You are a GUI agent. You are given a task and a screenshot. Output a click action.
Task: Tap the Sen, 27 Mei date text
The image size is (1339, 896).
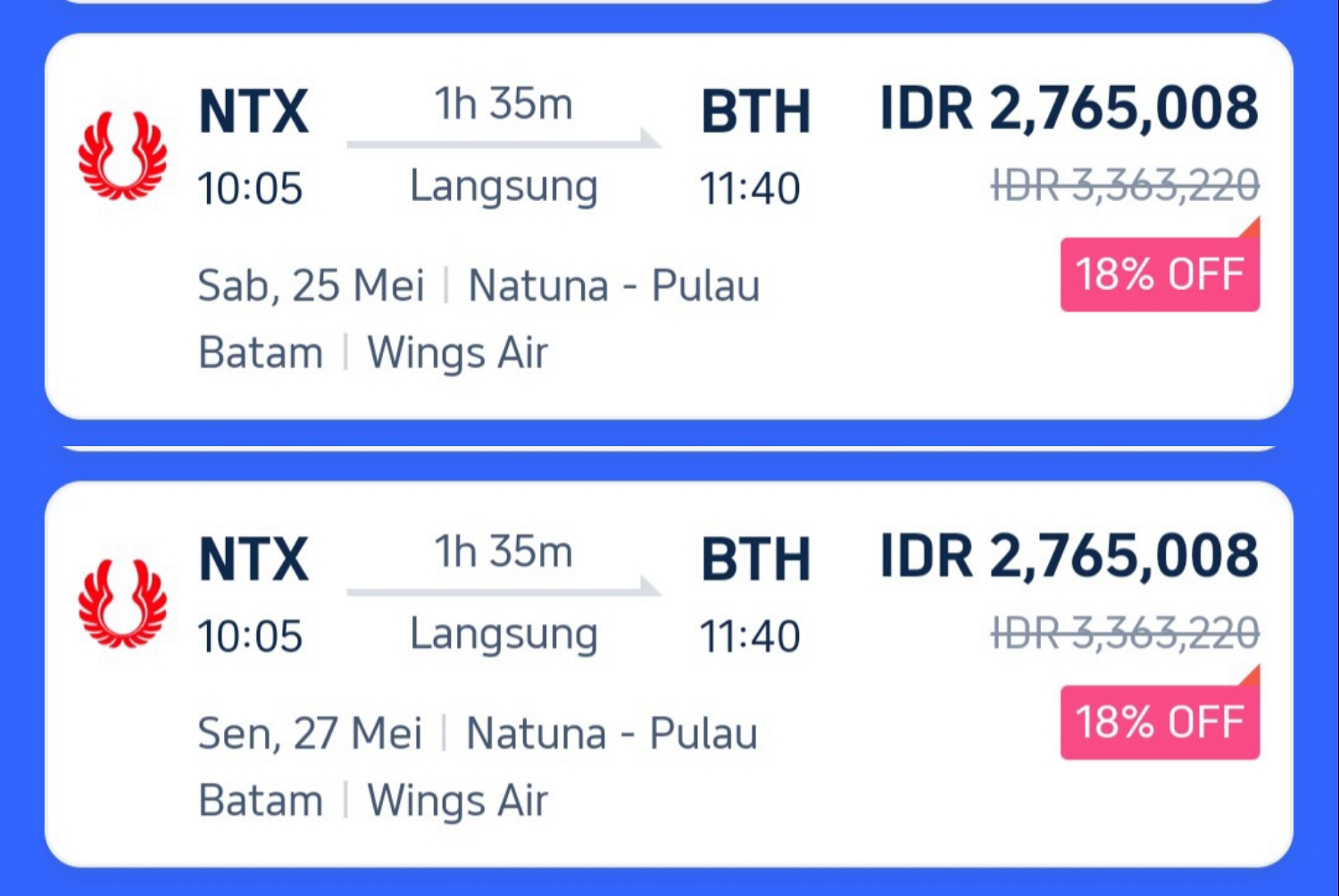pos(310,734)
